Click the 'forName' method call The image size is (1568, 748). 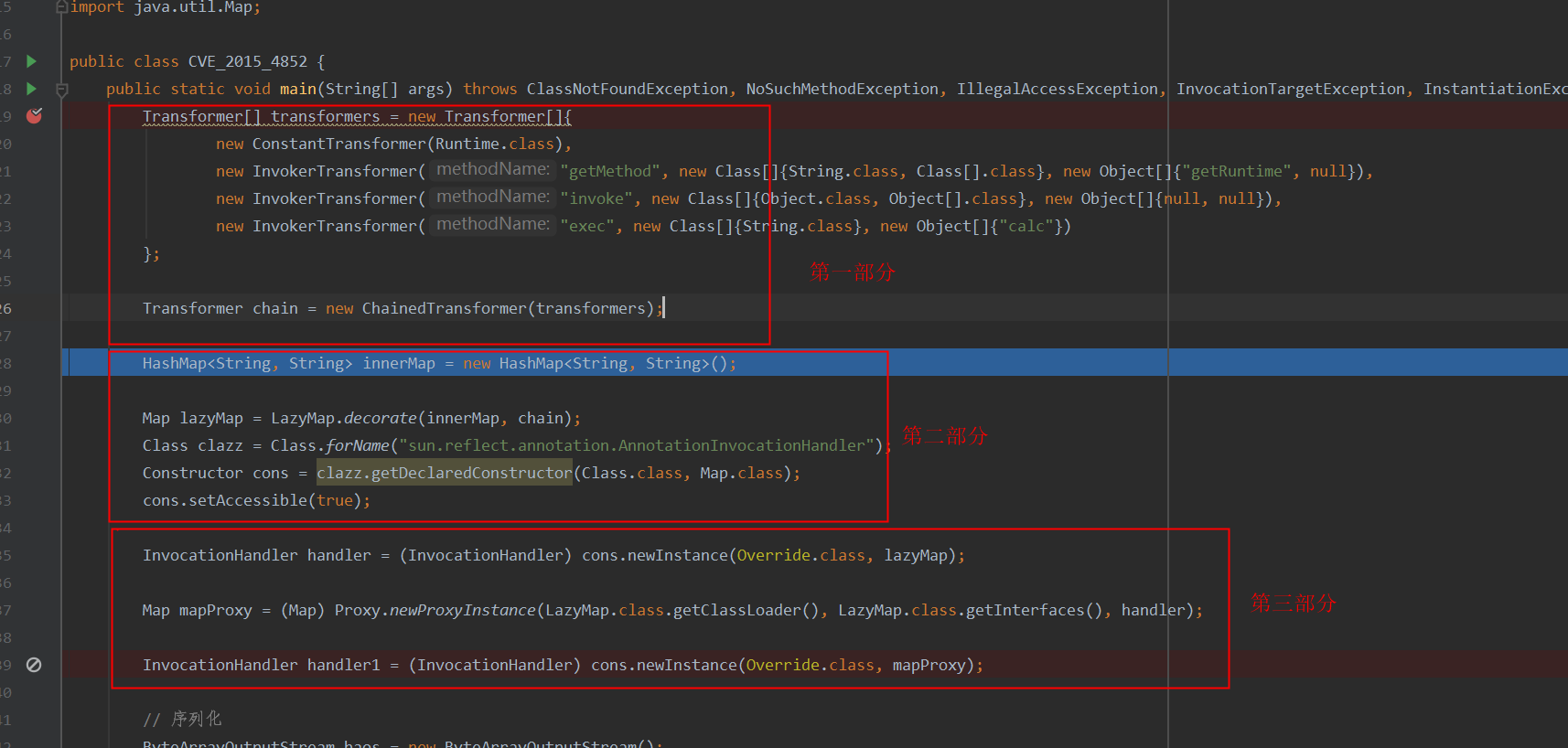[358, 445]
